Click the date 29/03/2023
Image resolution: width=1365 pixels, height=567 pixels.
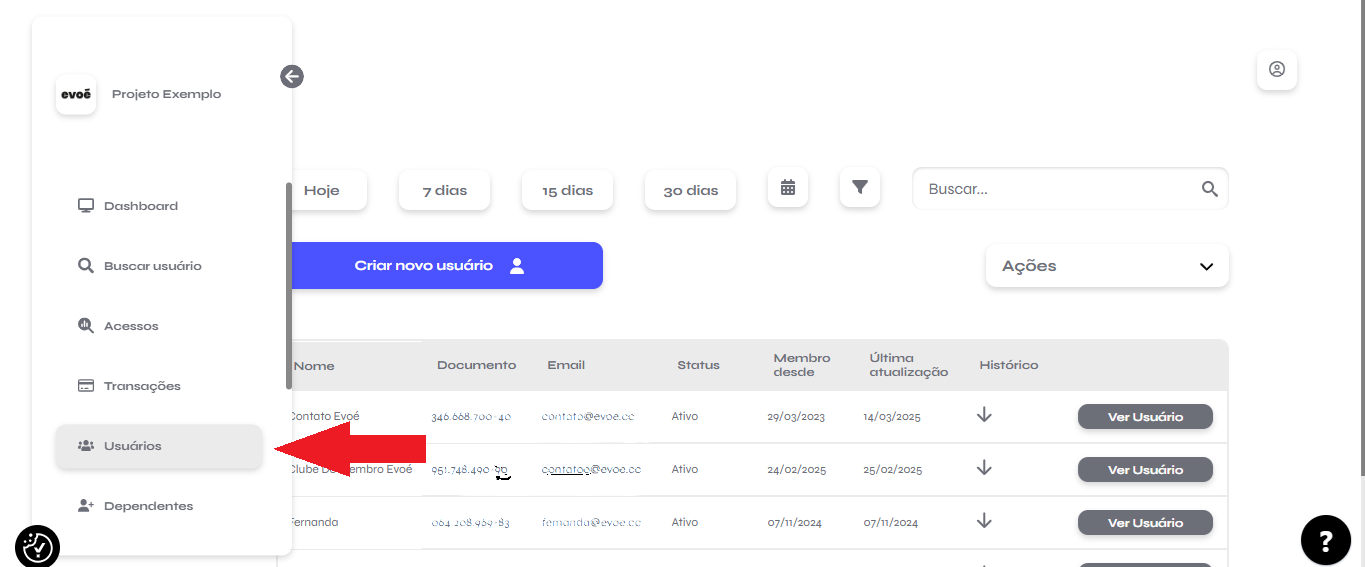point(796,417)
